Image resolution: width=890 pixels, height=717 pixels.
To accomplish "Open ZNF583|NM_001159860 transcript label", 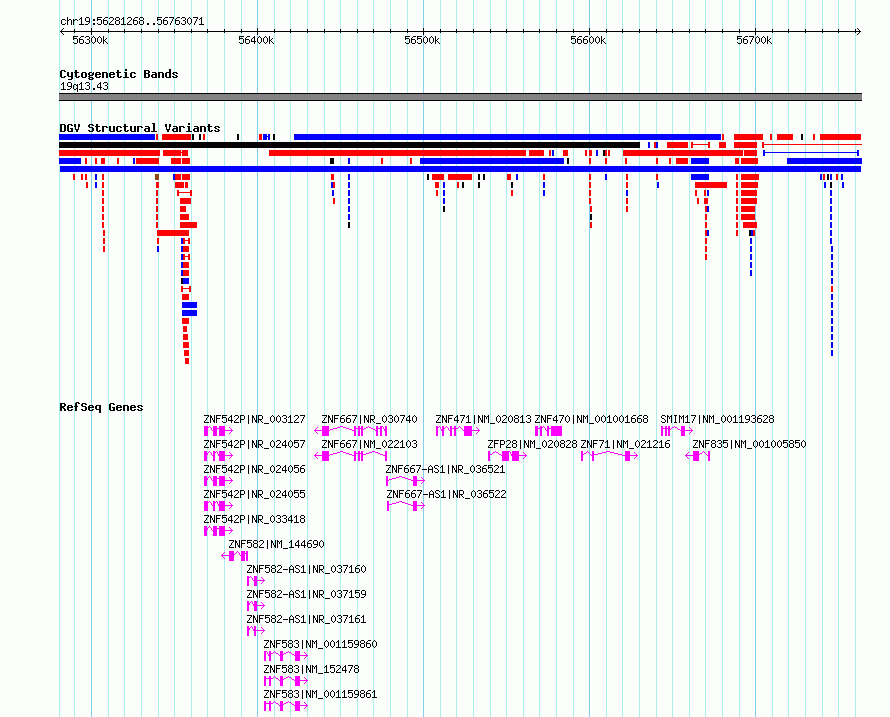I will pos(321,644).
